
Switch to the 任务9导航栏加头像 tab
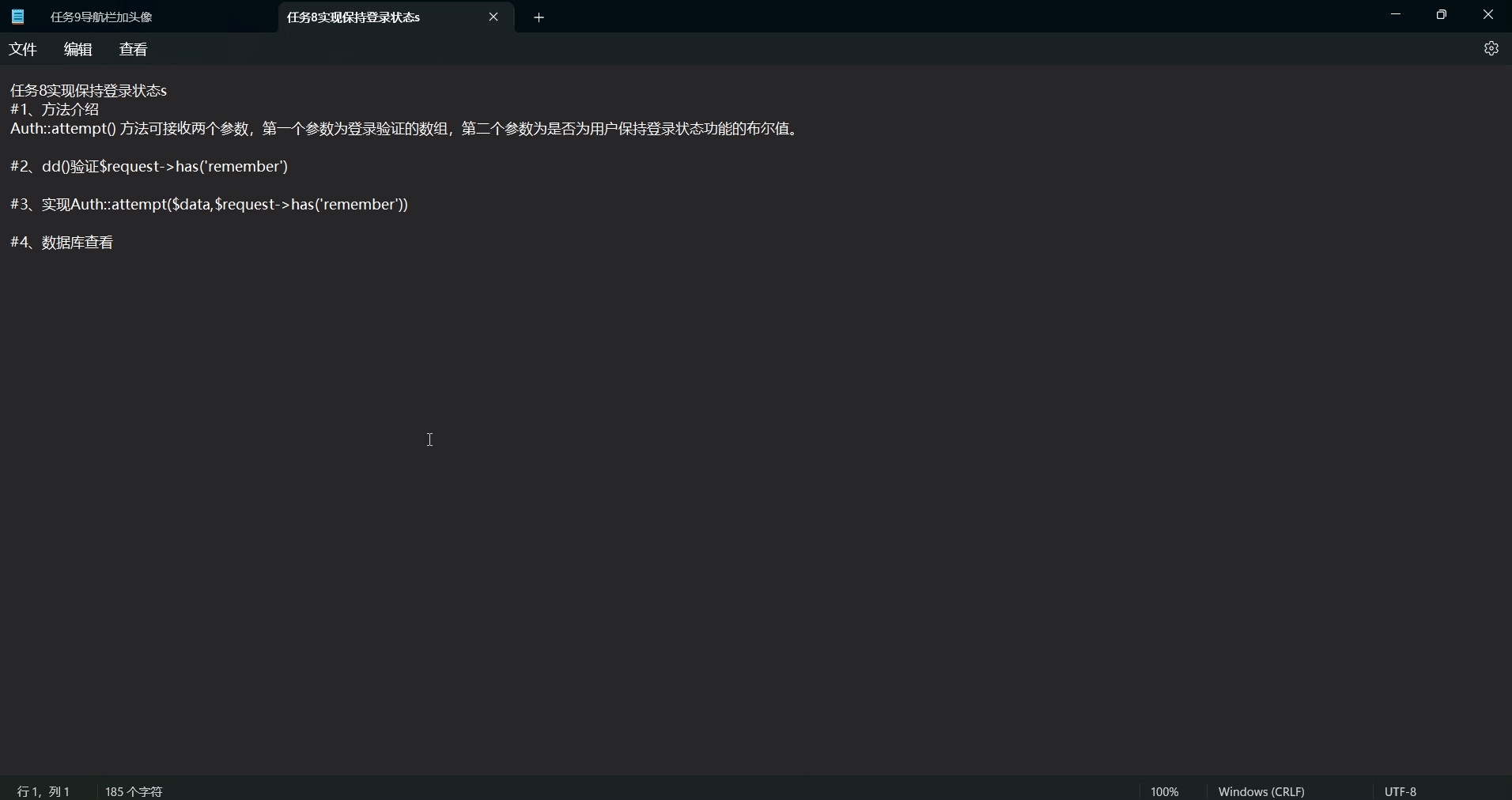pos(103,17)
